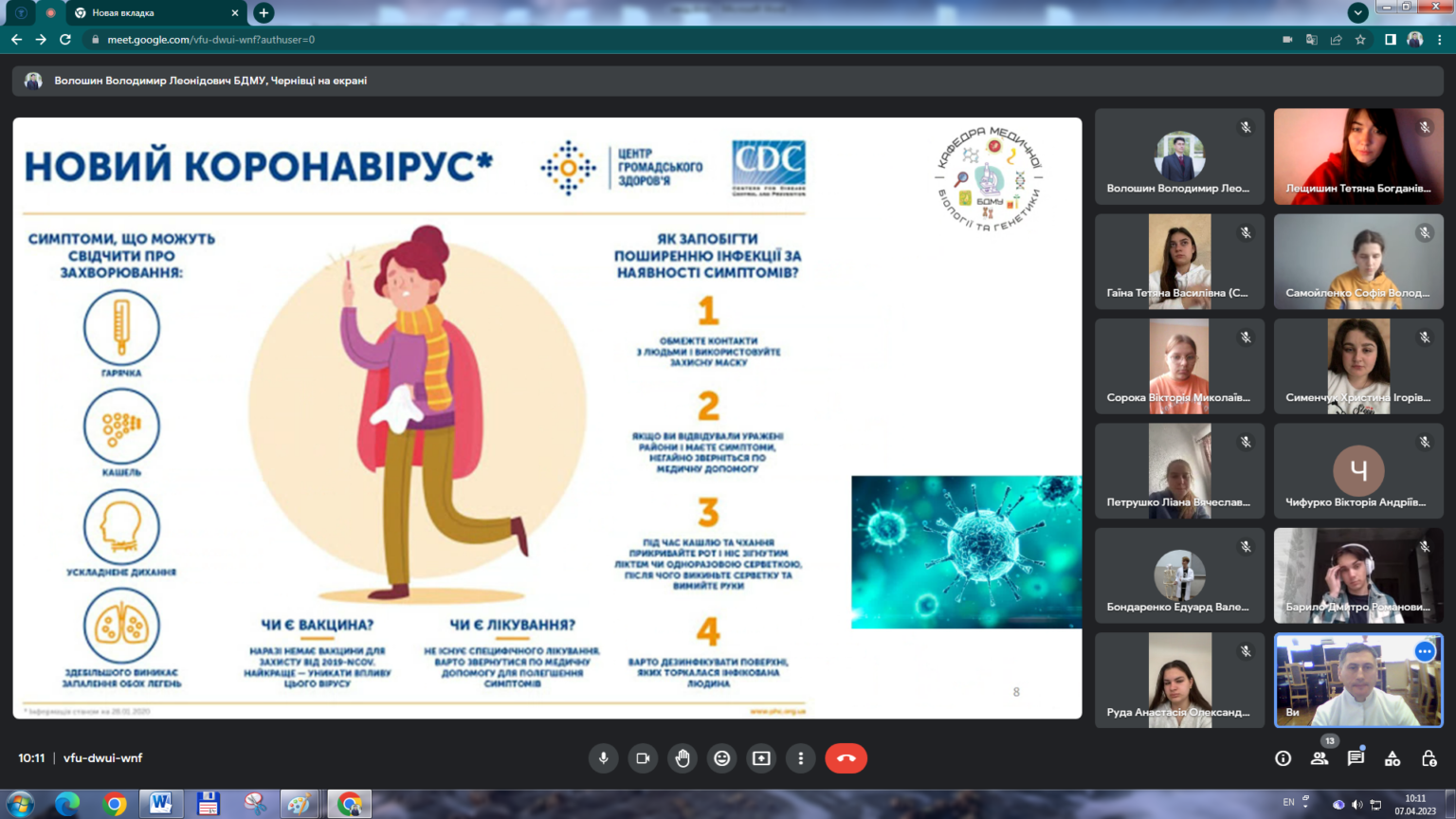Open Microsoft Word from the taskbar
The width and height of the screenshot is (1456, 819).
pos(161,804)
